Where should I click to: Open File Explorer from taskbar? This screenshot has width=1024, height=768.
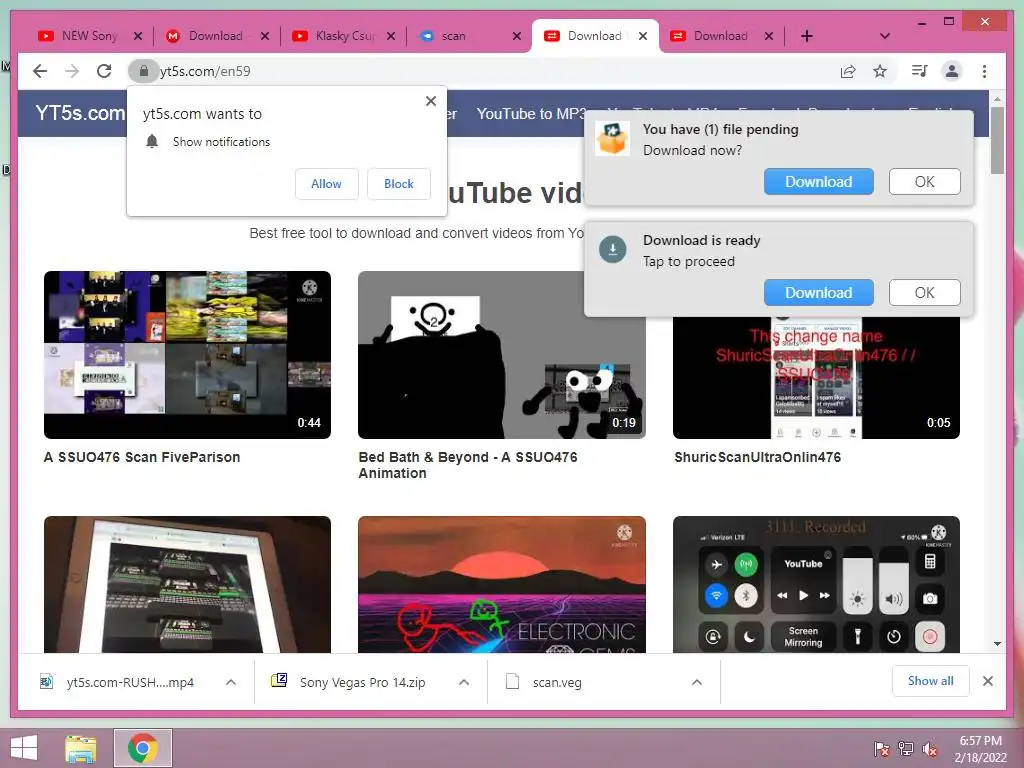[x=80, y=748]
